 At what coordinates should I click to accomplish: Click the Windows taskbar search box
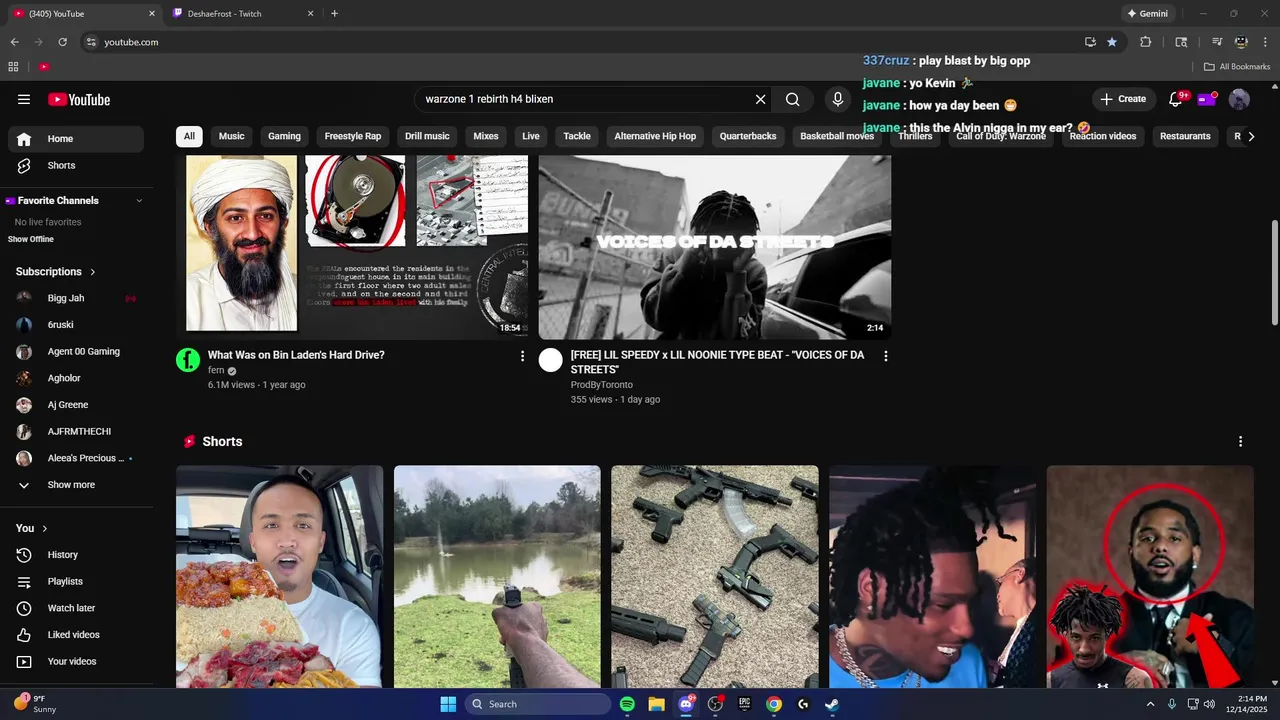(x=538, y=704)
